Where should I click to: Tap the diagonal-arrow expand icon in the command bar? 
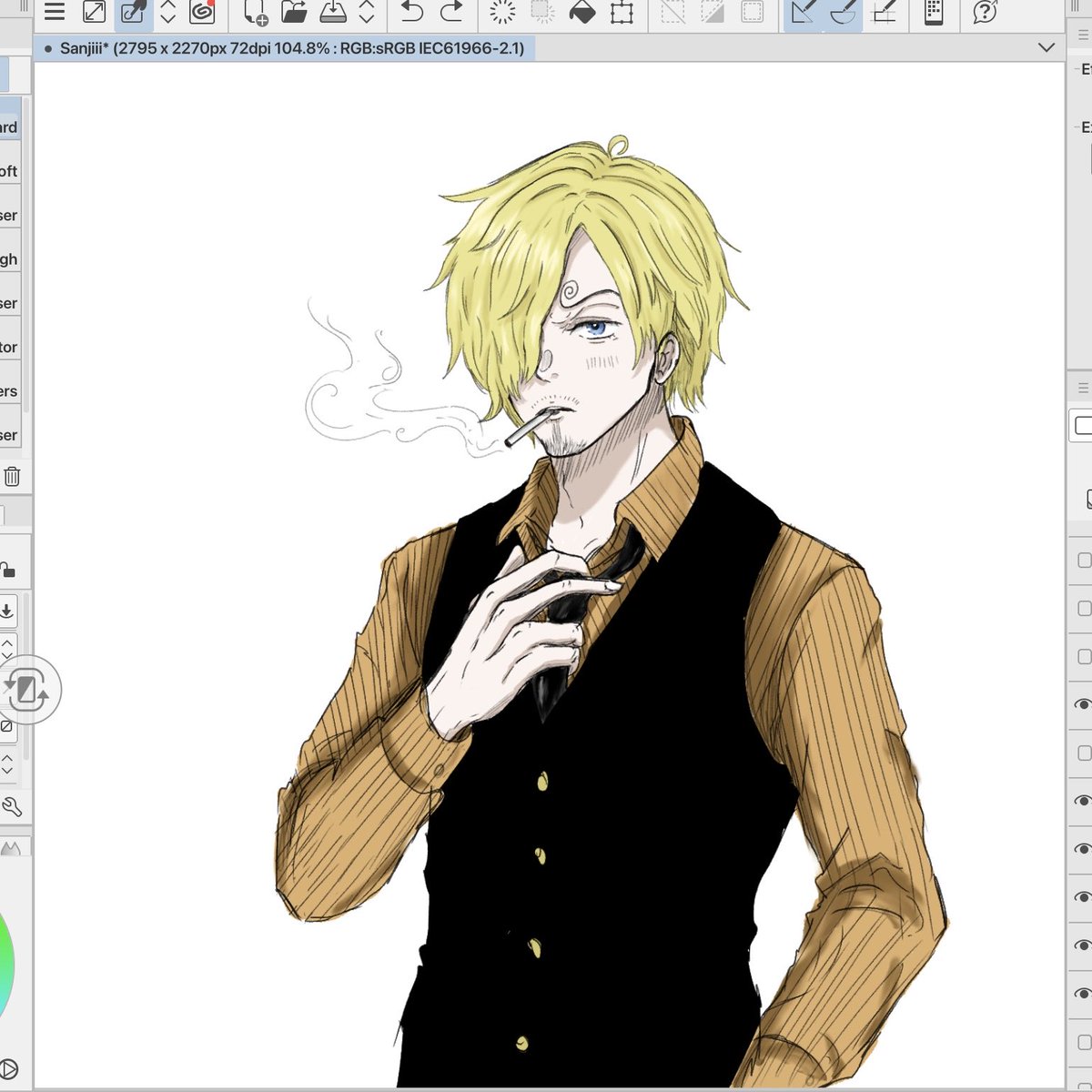(x=94, y=12)
